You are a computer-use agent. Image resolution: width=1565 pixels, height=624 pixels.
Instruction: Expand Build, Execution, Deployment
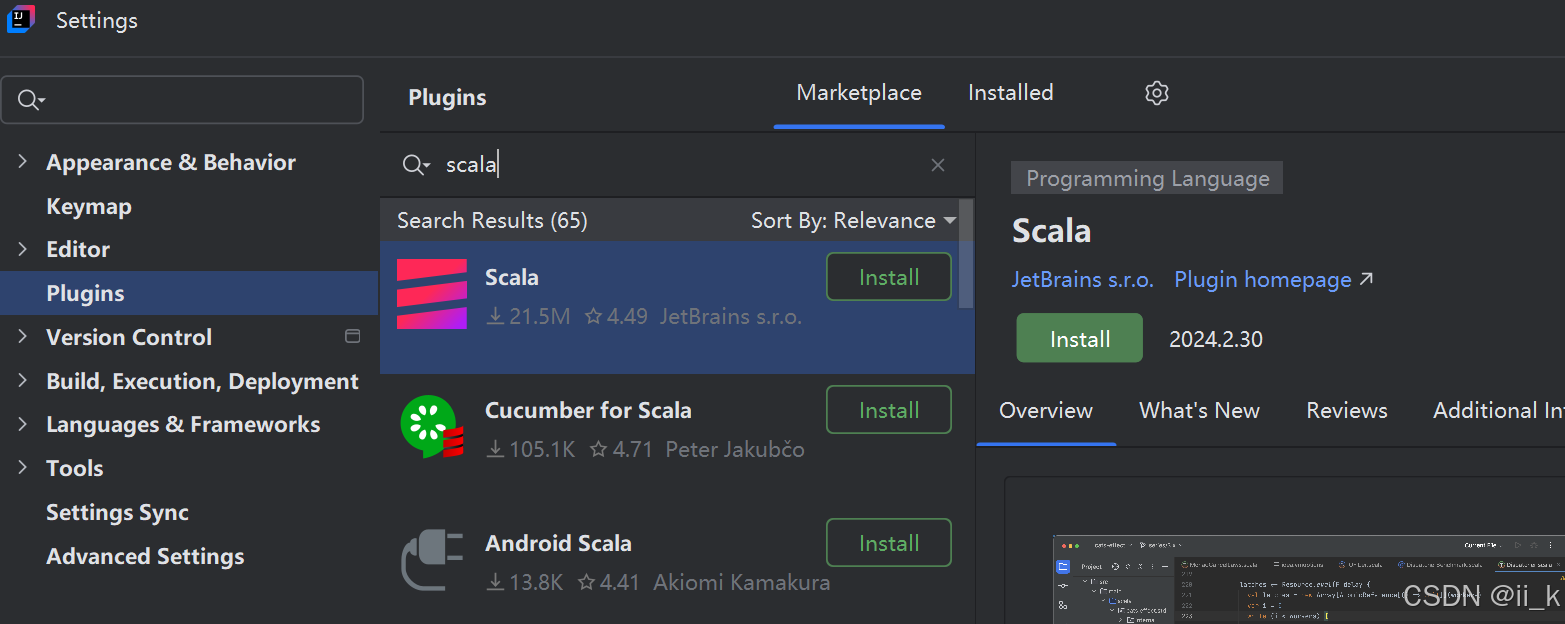[x=22, y=381]
